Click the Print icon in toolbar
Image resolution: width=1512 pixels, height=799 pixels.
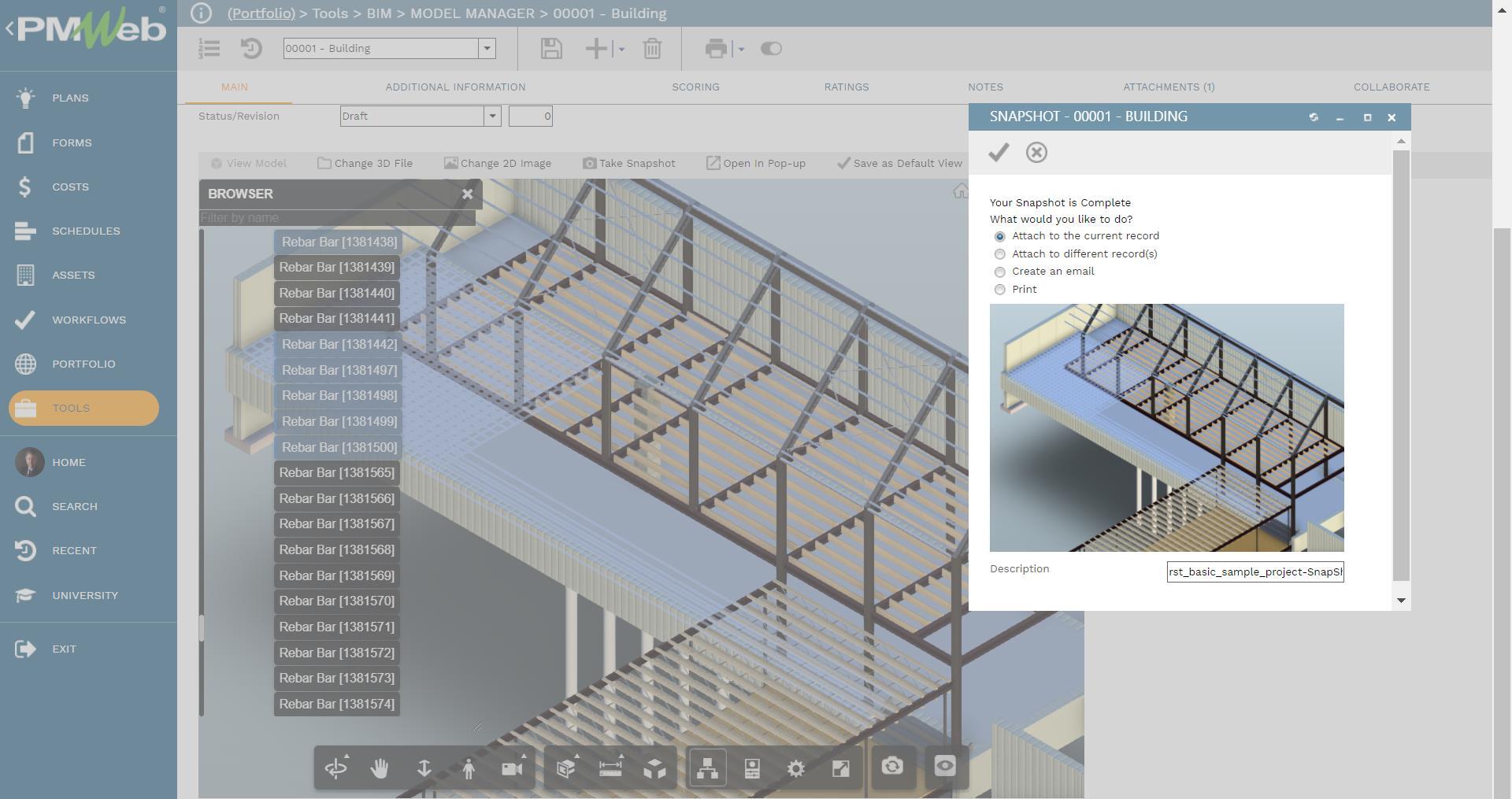[x=716, y=49]
